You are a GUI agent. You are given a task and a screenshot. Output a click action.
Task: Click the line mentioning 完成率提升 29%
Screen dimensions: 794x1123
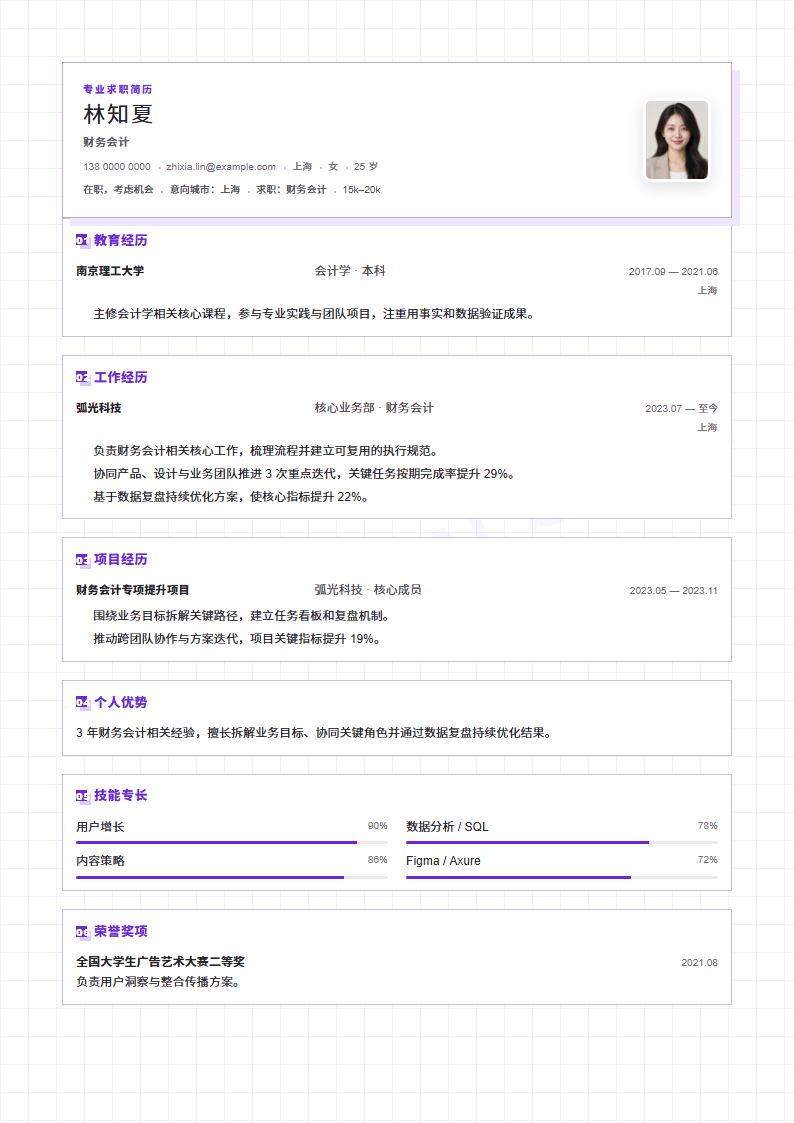304,473
